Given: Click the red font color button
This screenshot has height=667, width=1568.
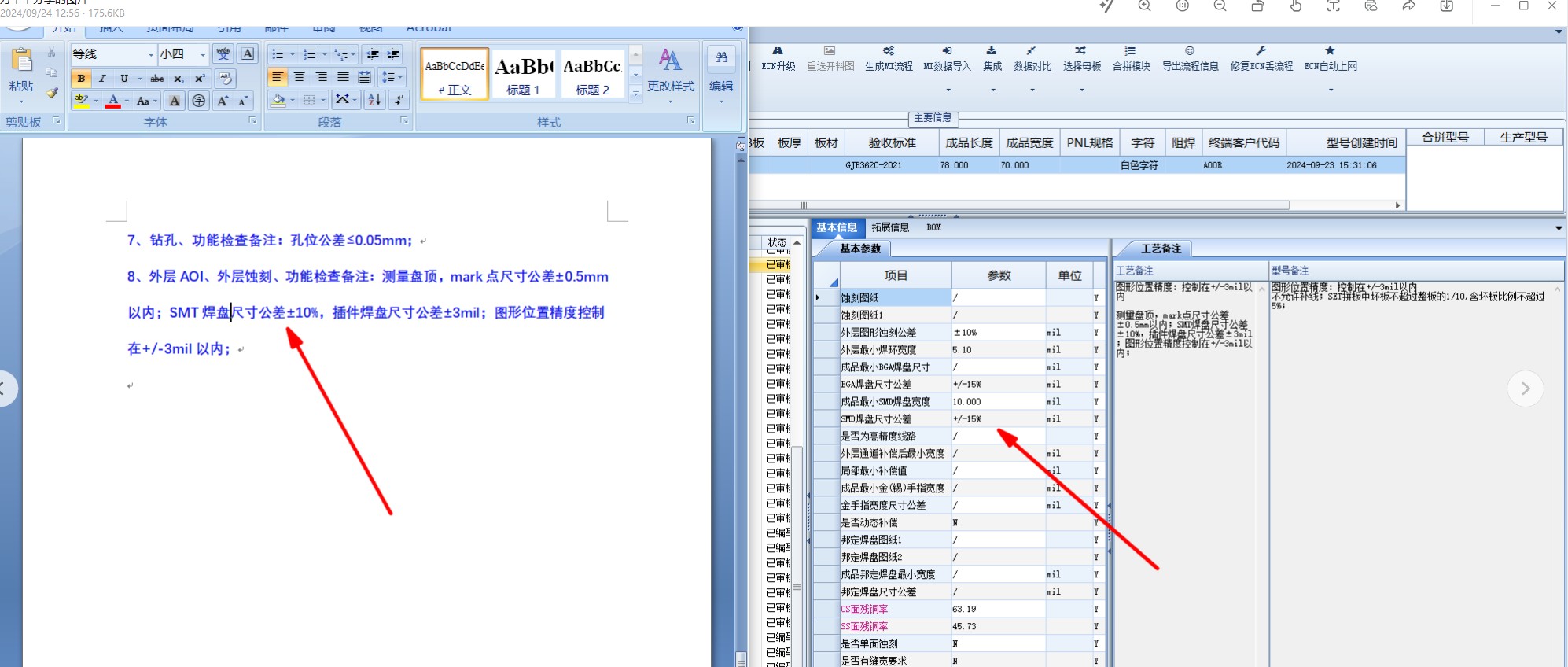Looking at the screenshot, I should click(x=113, y=100).
